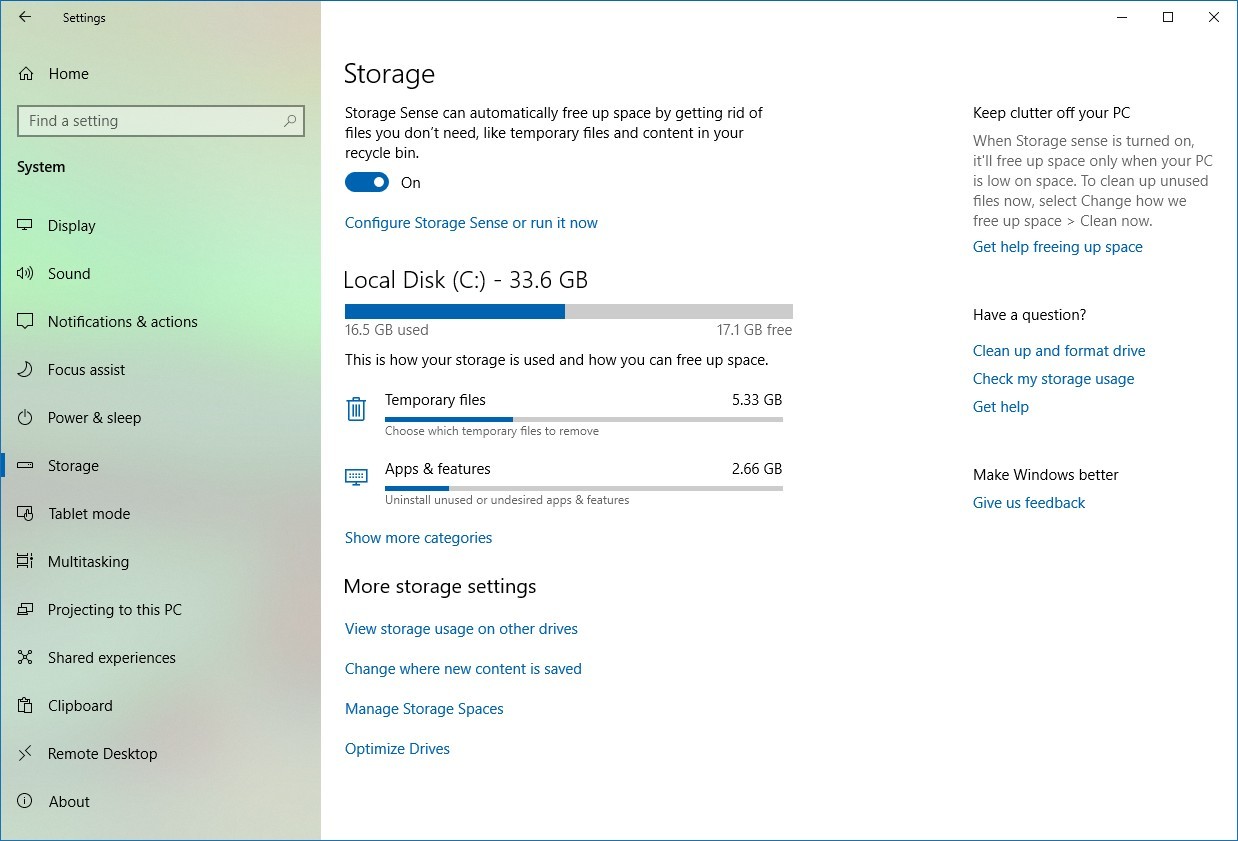The width and height of the screenshot is (1238, 841).
Task: Click the Remote Desktop icon
Action: click(x=25, y=754)
